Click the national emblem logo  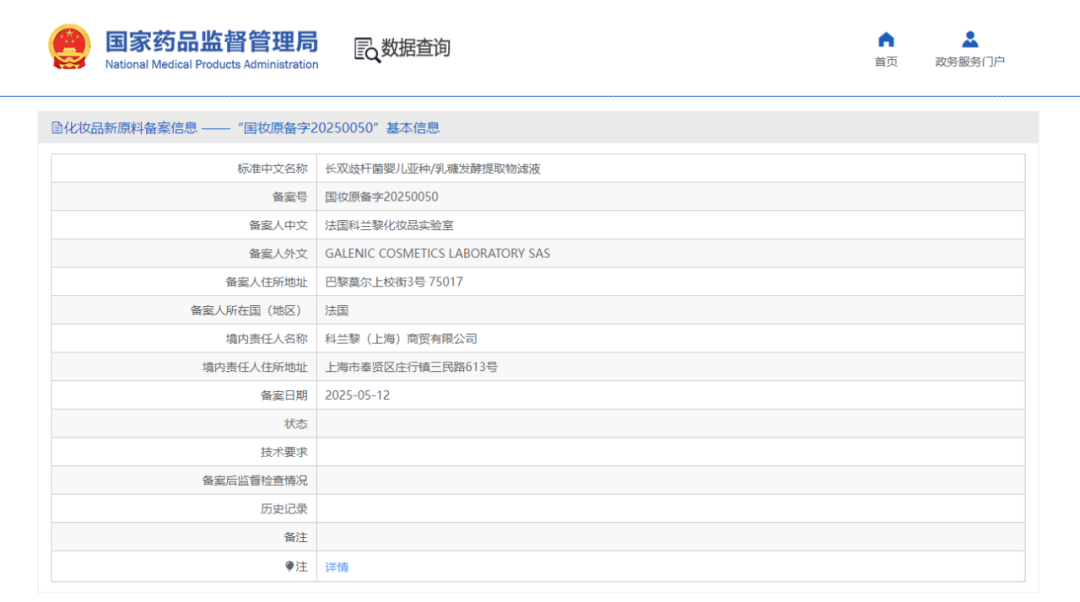coord(69,47)
